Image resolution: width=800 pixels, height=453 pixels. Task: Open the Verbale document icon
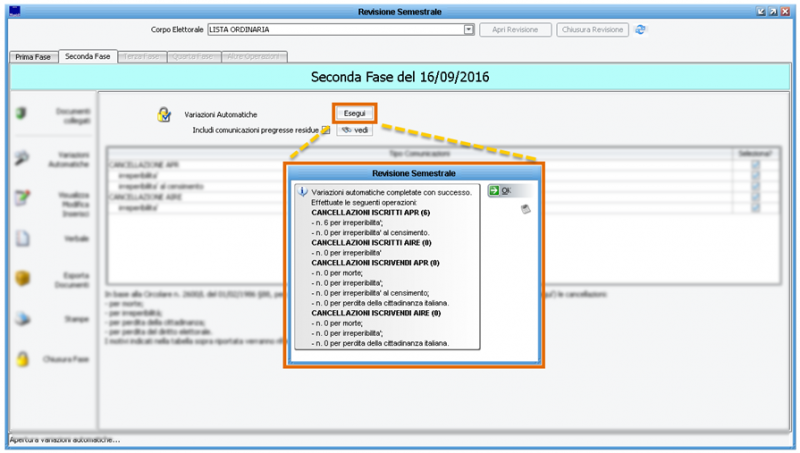[22, 238]
